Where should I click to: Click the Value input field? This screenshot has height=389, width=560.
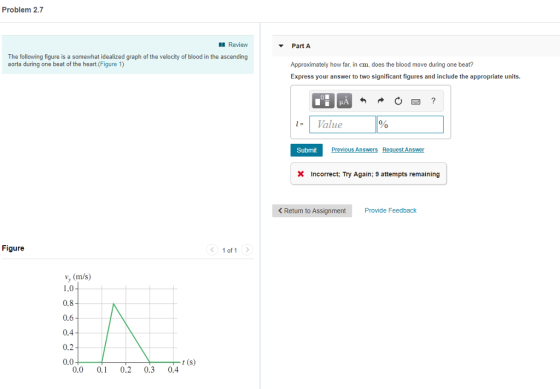coord(342,124)
